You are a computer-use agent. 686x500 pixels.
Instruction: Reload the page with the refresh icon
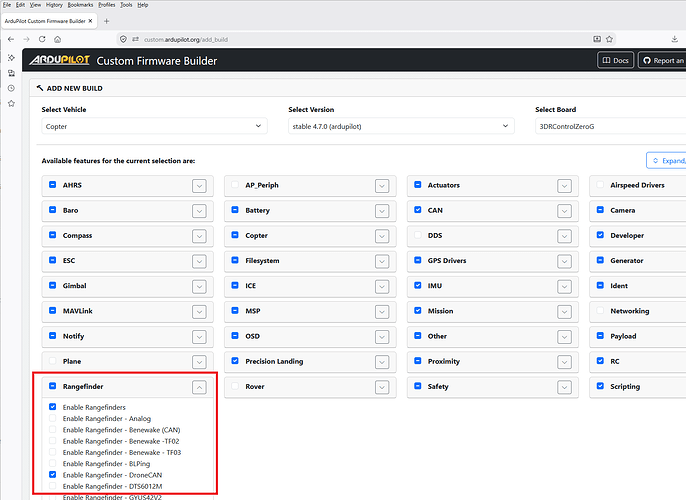pyautogui.click(x=42, y=39)
